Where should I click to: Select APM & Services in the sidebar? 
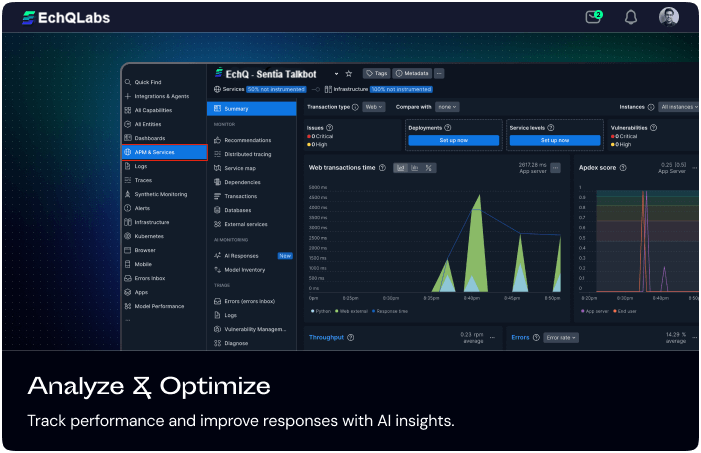coord(164,152)
